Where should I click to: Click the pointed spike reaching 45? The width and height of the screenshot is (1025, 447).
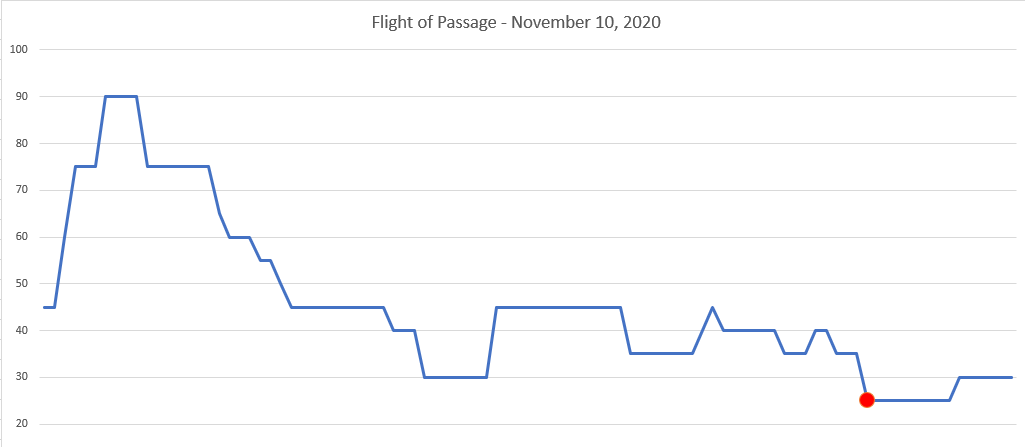pos(712,308)
